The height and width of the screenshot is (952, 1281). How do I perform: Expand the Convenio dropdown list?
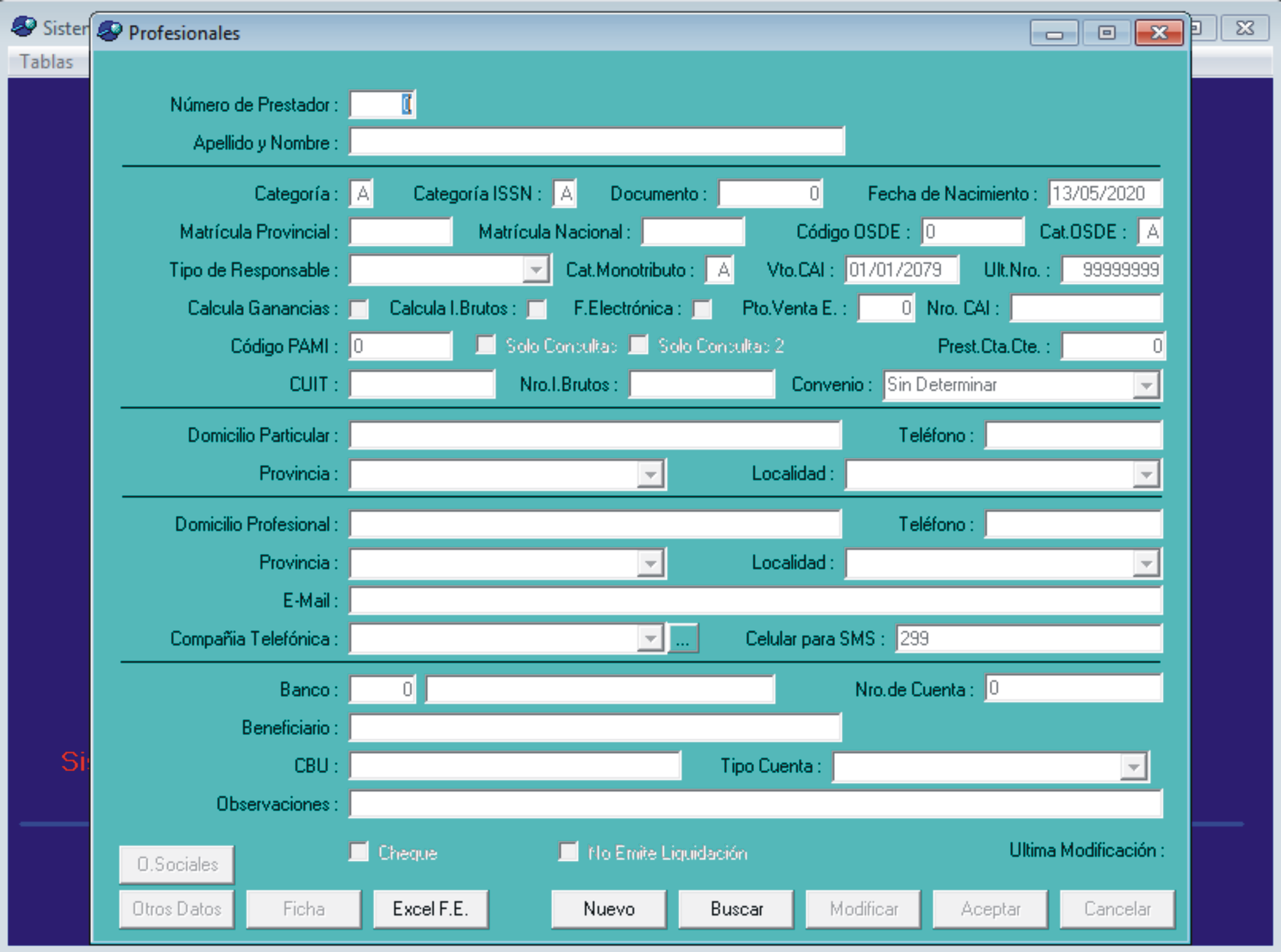coord(1146,385)
